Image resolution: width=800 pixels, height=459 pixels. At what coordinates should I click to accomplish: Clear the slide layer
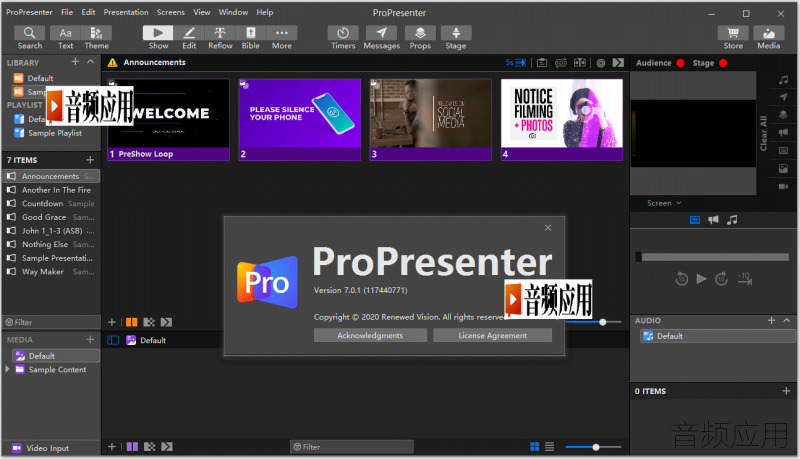[783, 150]
